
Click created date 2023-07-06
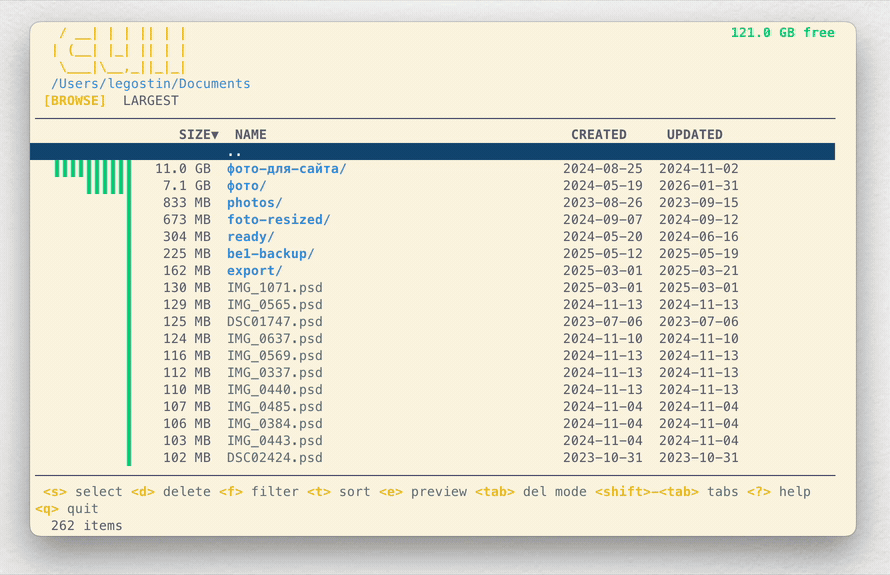(603, 322)
